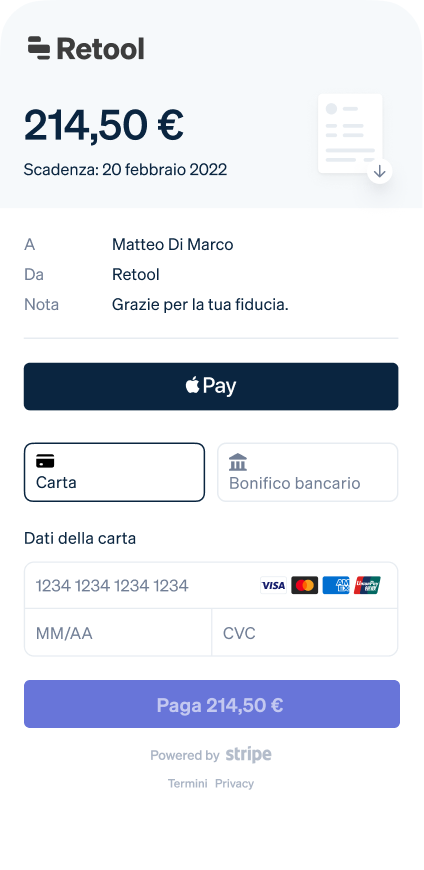Click the bank building icon
424x870 pixels.
(x=238, y=462)
